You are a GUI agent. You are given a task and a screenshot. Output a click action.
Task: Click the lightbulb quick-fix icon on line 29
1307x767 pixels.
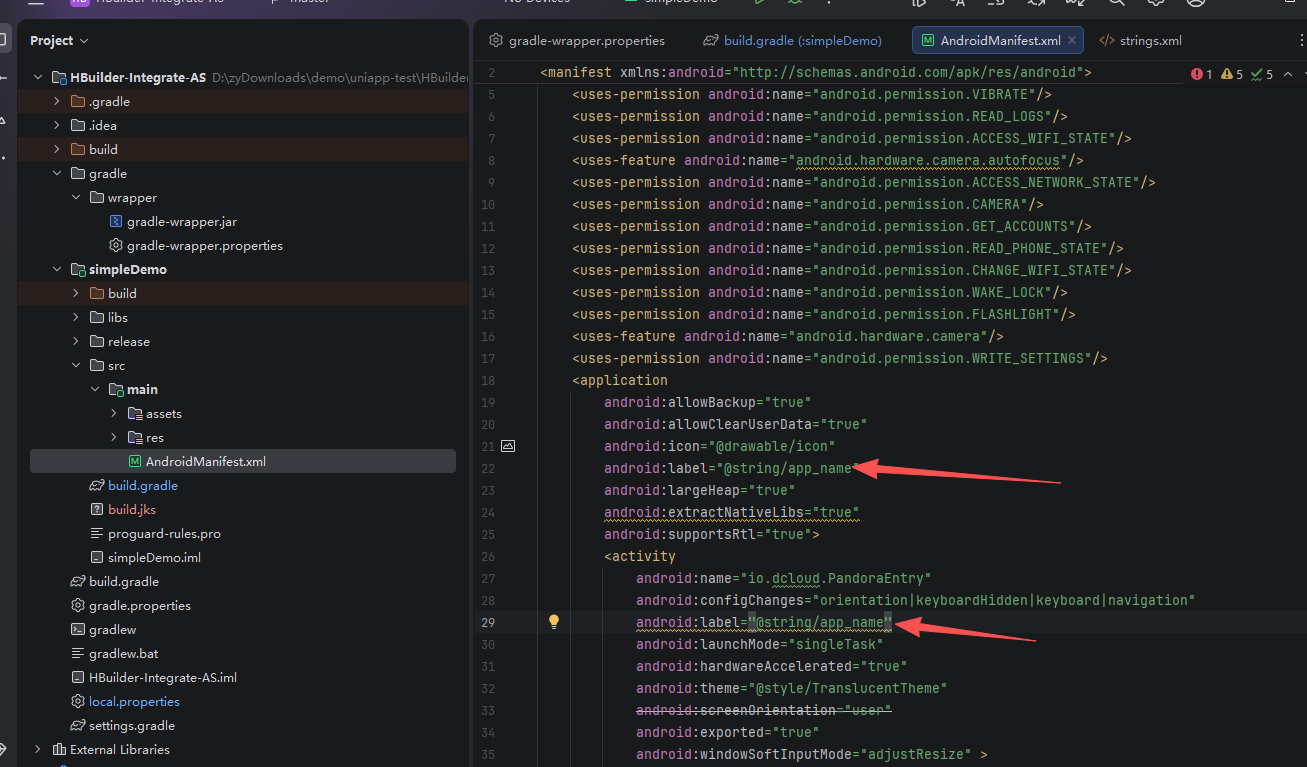click(x=554, y=621)
